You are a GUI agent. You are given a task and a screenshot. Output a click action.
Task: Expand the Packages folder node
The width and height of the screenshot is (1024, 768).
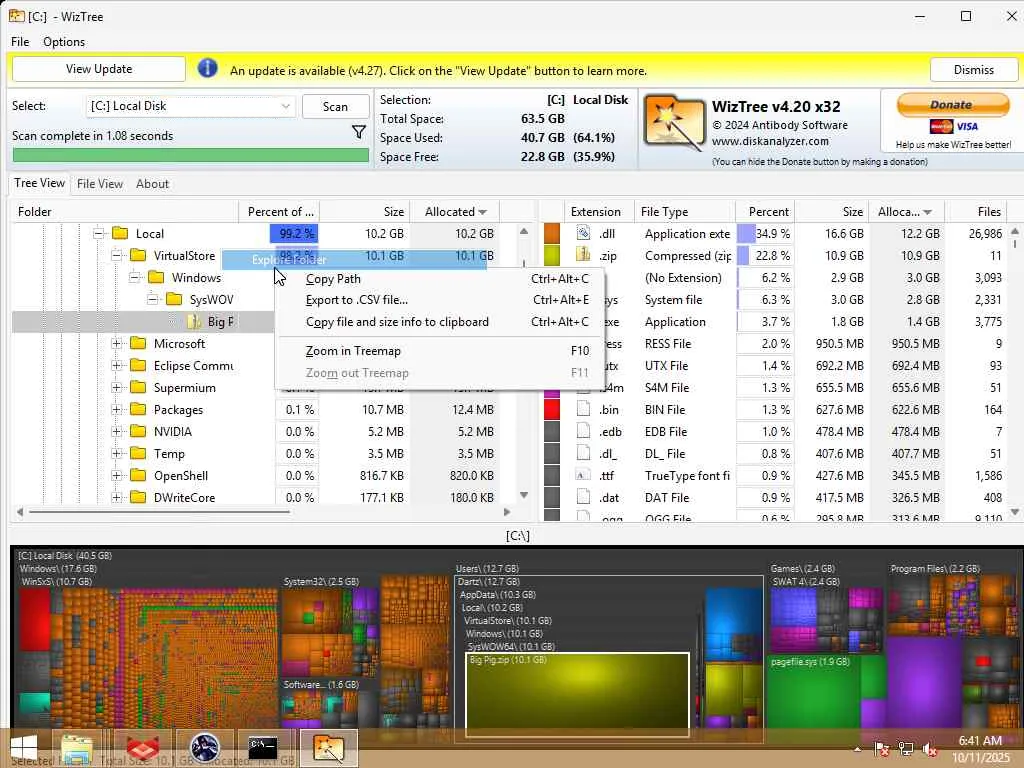click(x=116, y=409)
